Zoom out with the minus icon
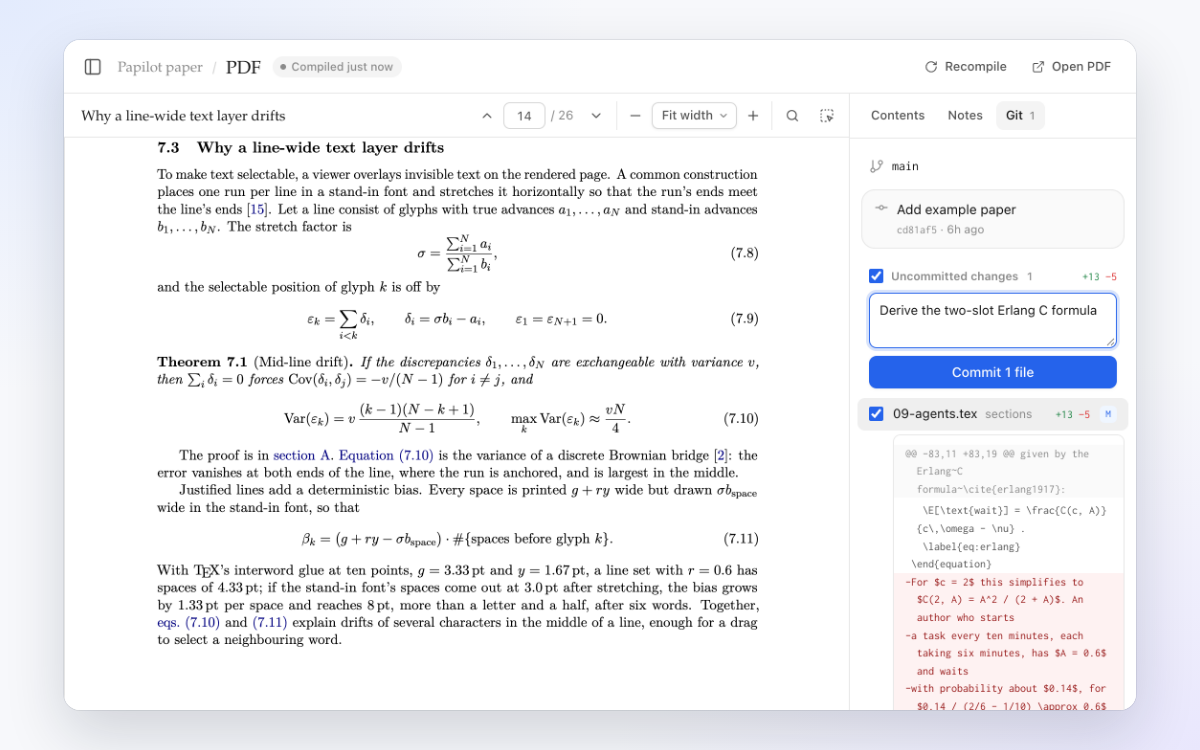 tap(635, 116)
